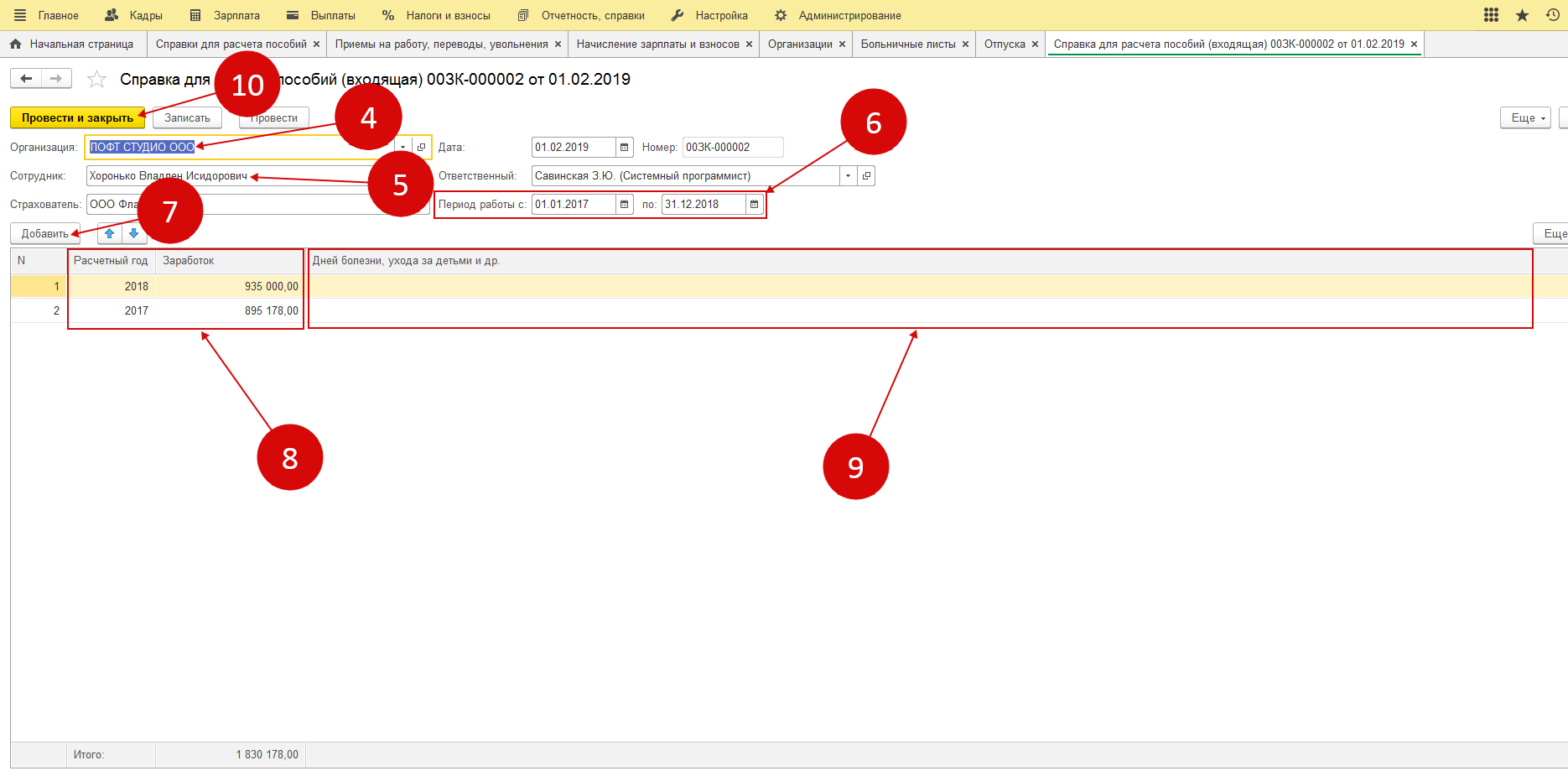Open the Кадры menu
The image size is (1568, 776).
pyautogui.click(x=146, y=16)
